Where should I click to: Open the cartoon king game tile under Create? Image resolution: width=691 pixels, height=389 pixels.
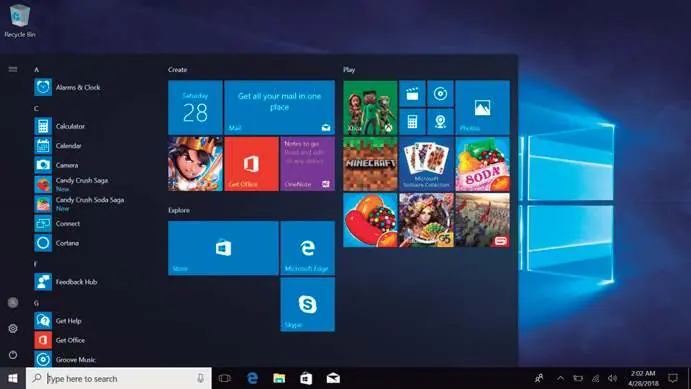[x=195, y=164]
